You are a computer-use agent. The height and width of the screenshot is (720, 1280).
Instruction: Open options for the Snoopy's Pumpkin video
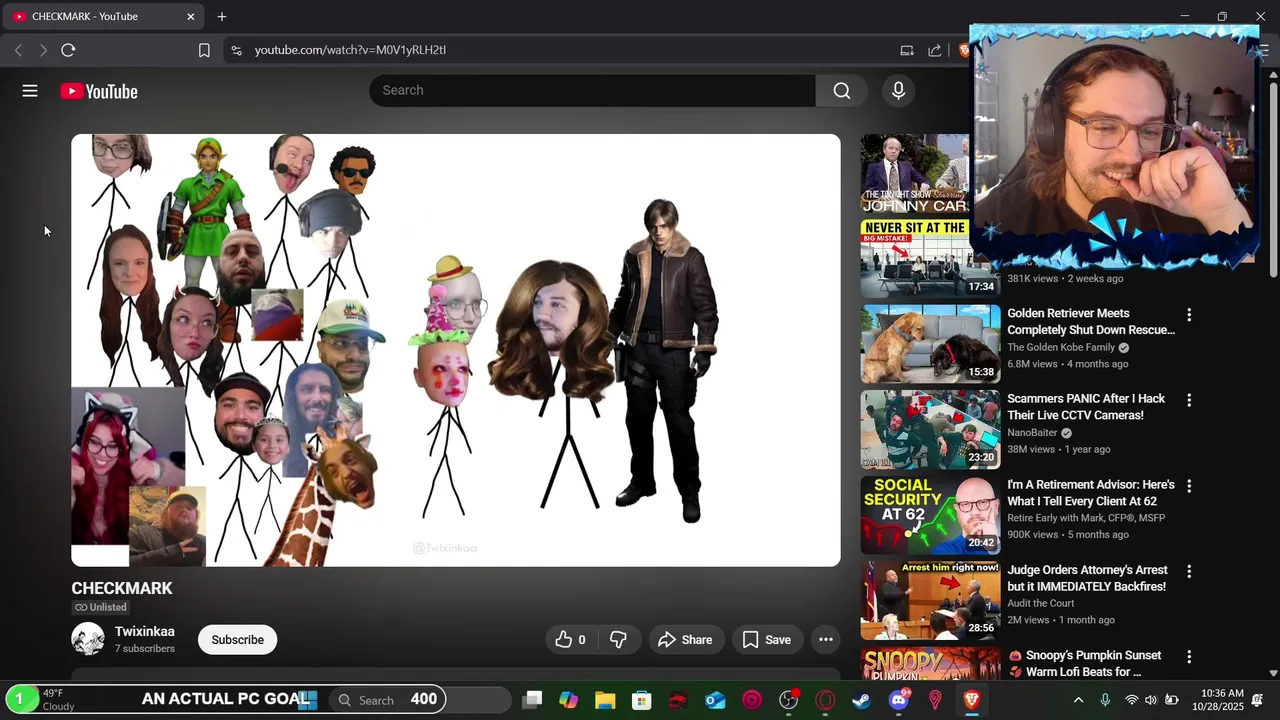(x=1189, y=657)
